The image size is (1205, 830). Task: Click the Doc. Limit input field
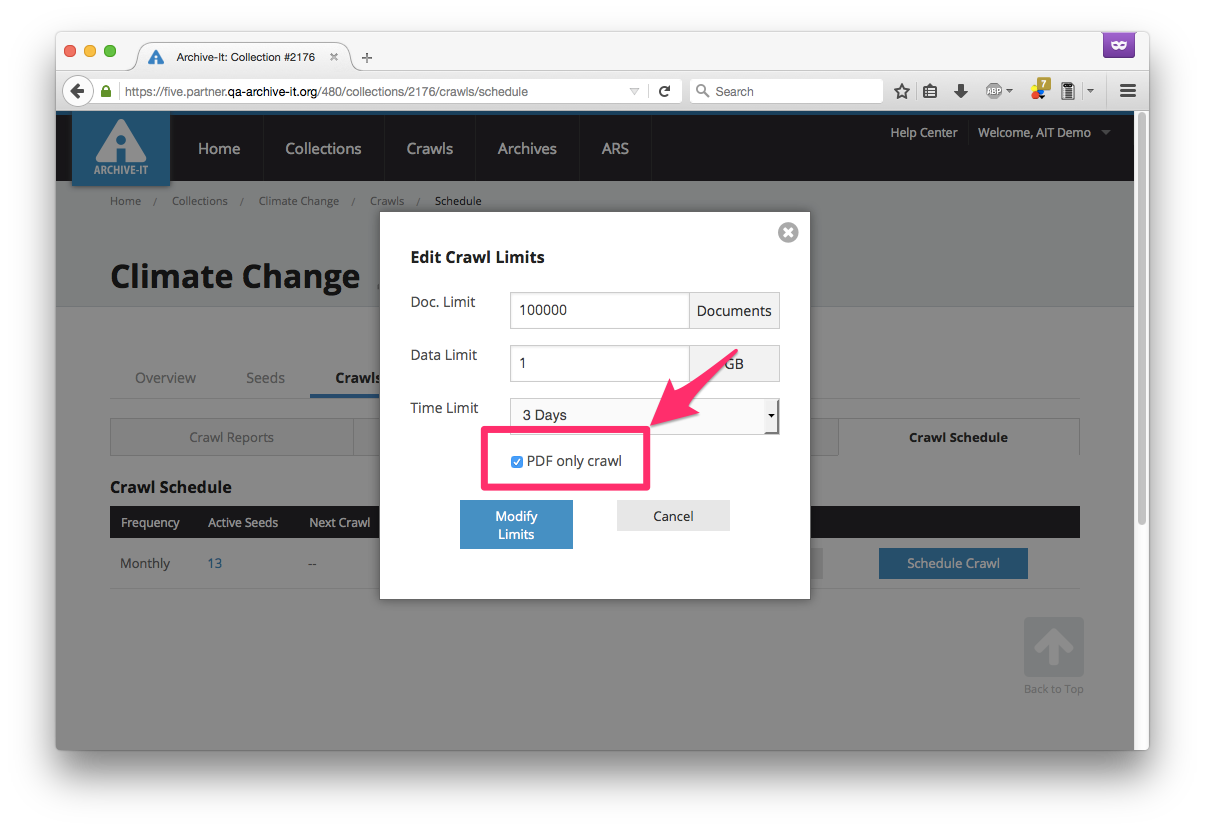[599, 310]
